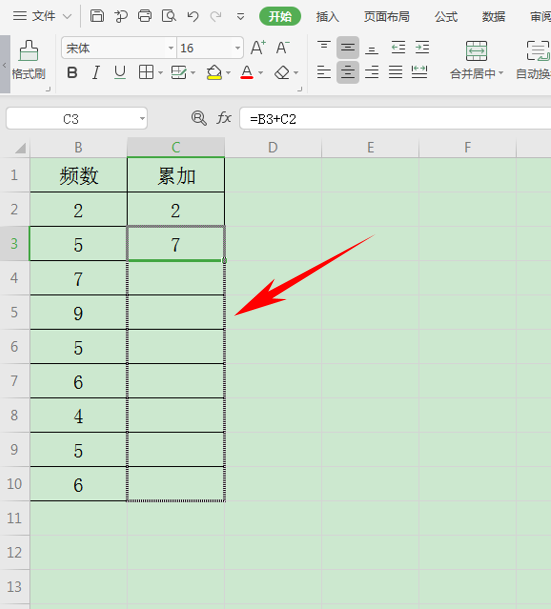Align text to top
The image size is (551, 609).
324,47
